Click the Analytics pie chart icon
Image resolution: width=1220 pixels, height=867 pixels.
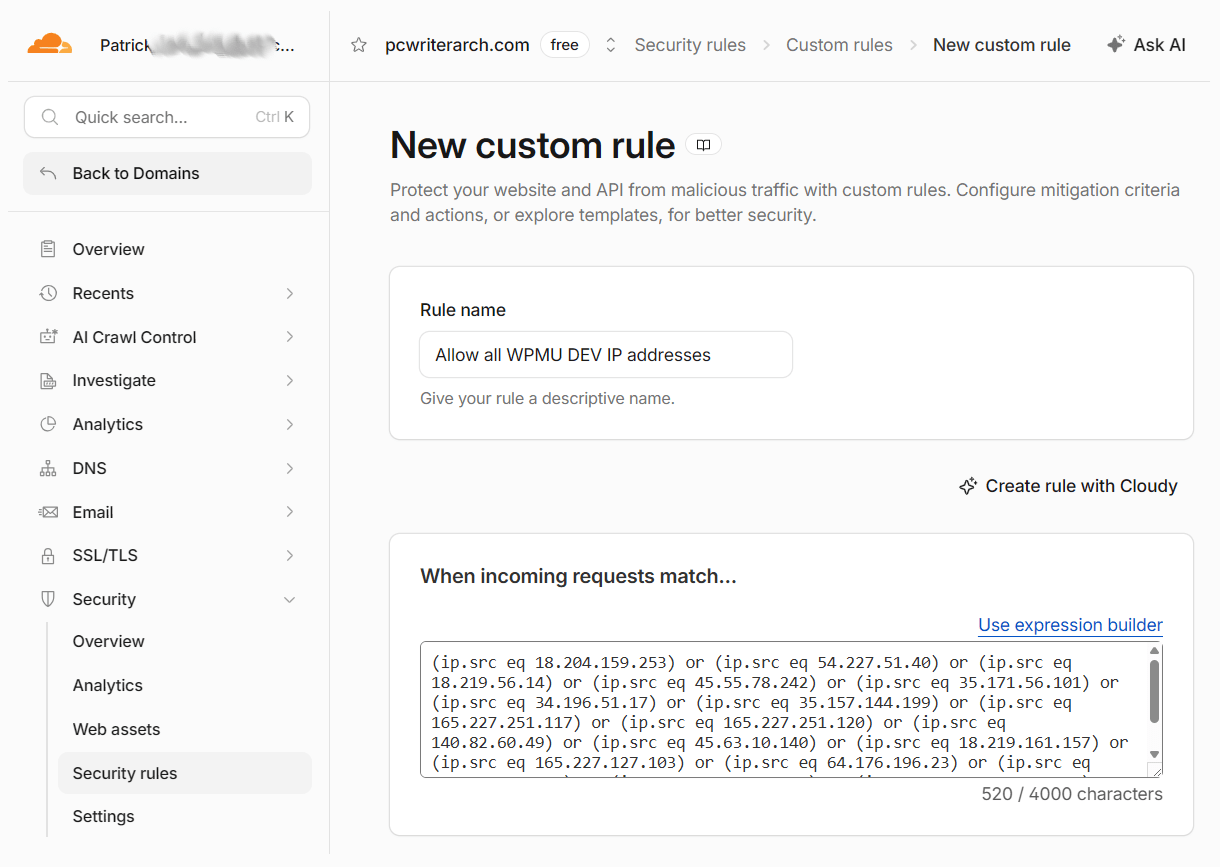coord(48,424)
